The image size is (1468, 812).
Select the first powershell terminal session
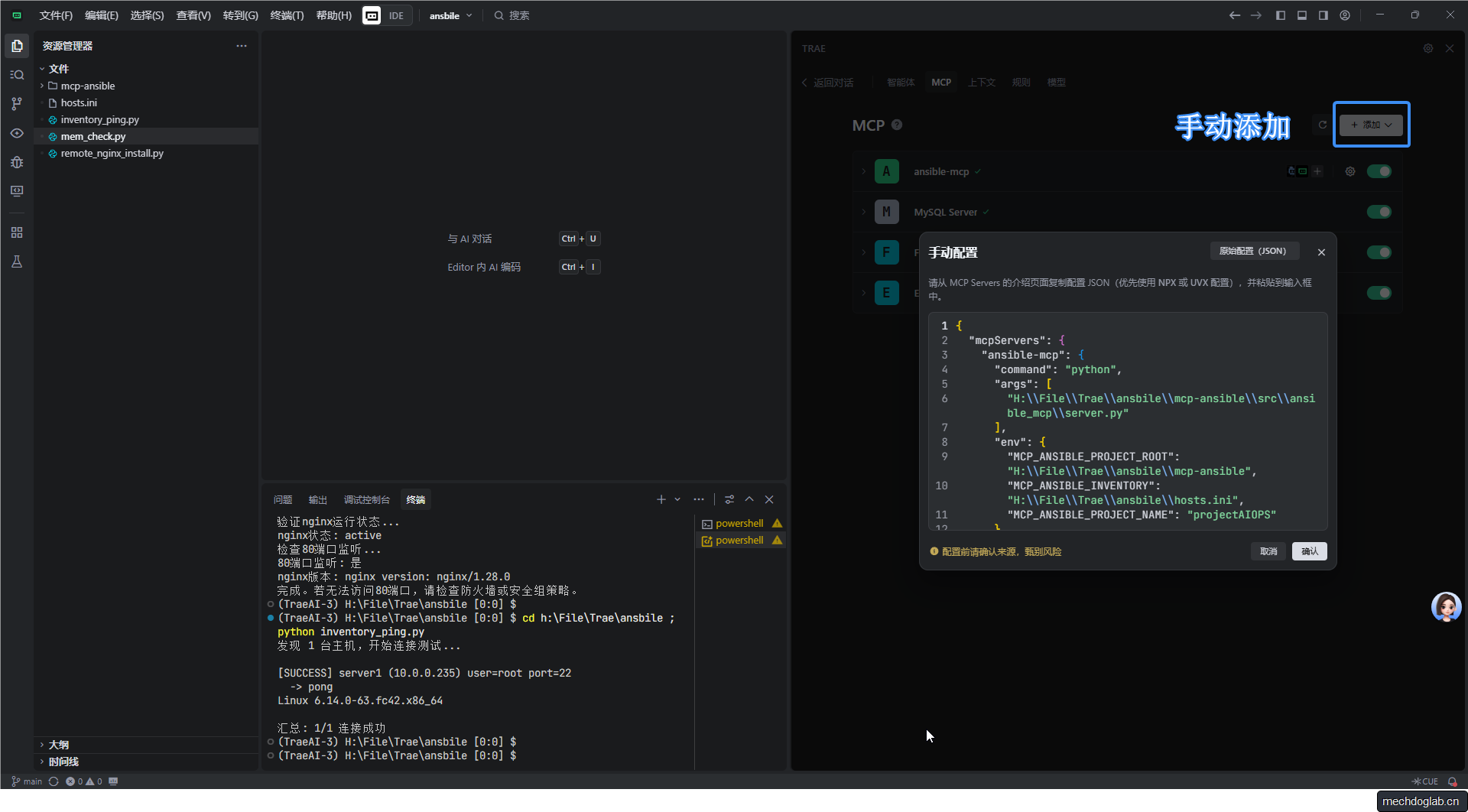[740, 523]
